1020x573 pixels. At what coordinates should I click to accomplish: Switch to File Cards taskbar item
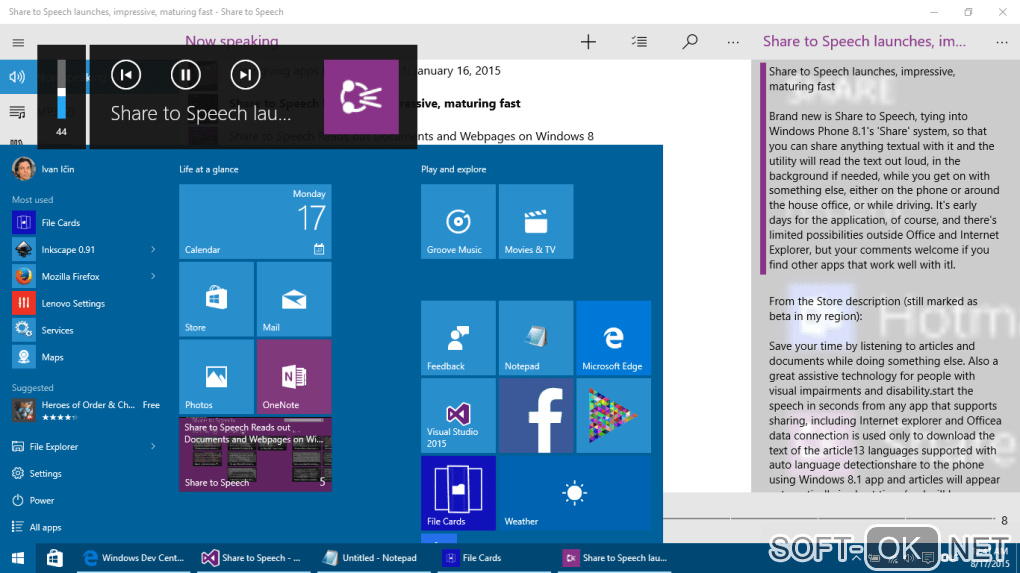click(492, 558)
